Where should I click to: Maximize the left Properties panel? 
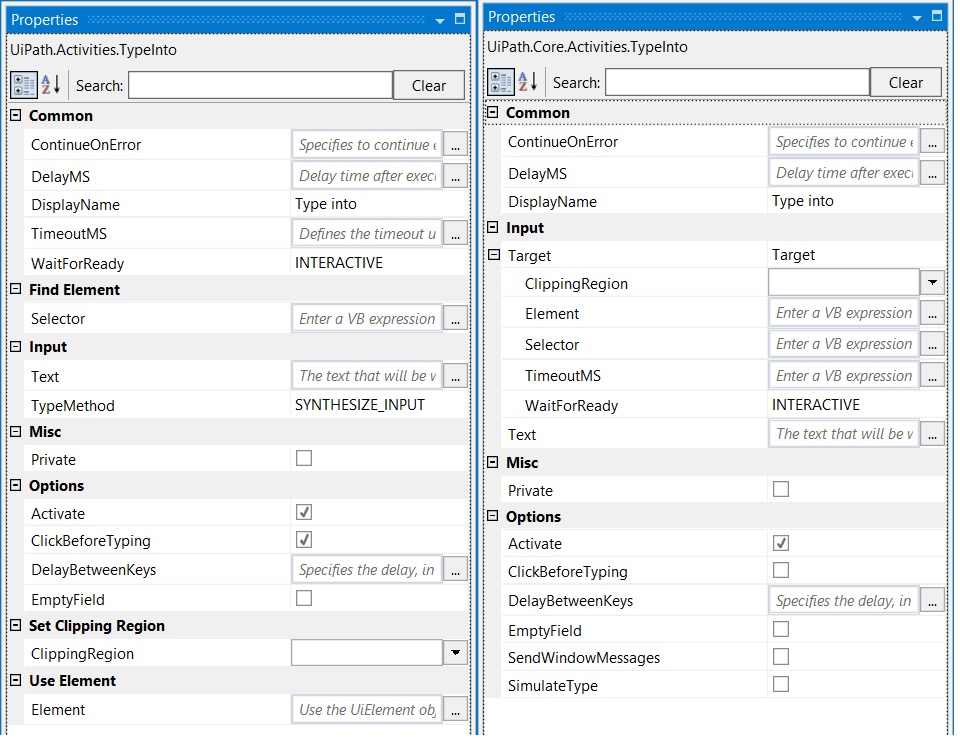point(460,19)
